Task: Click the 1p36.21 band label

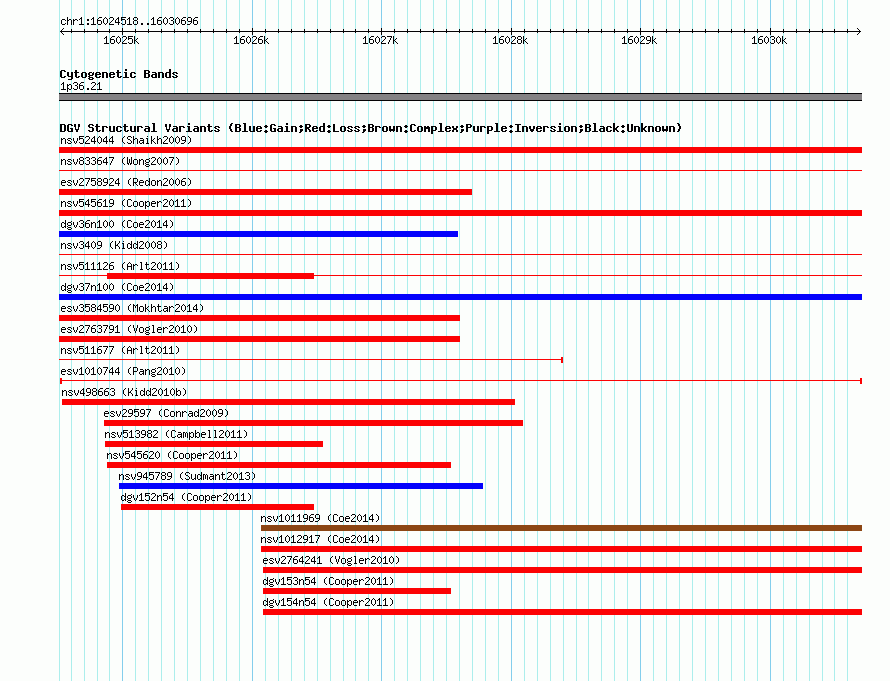Action: [81, 86]
